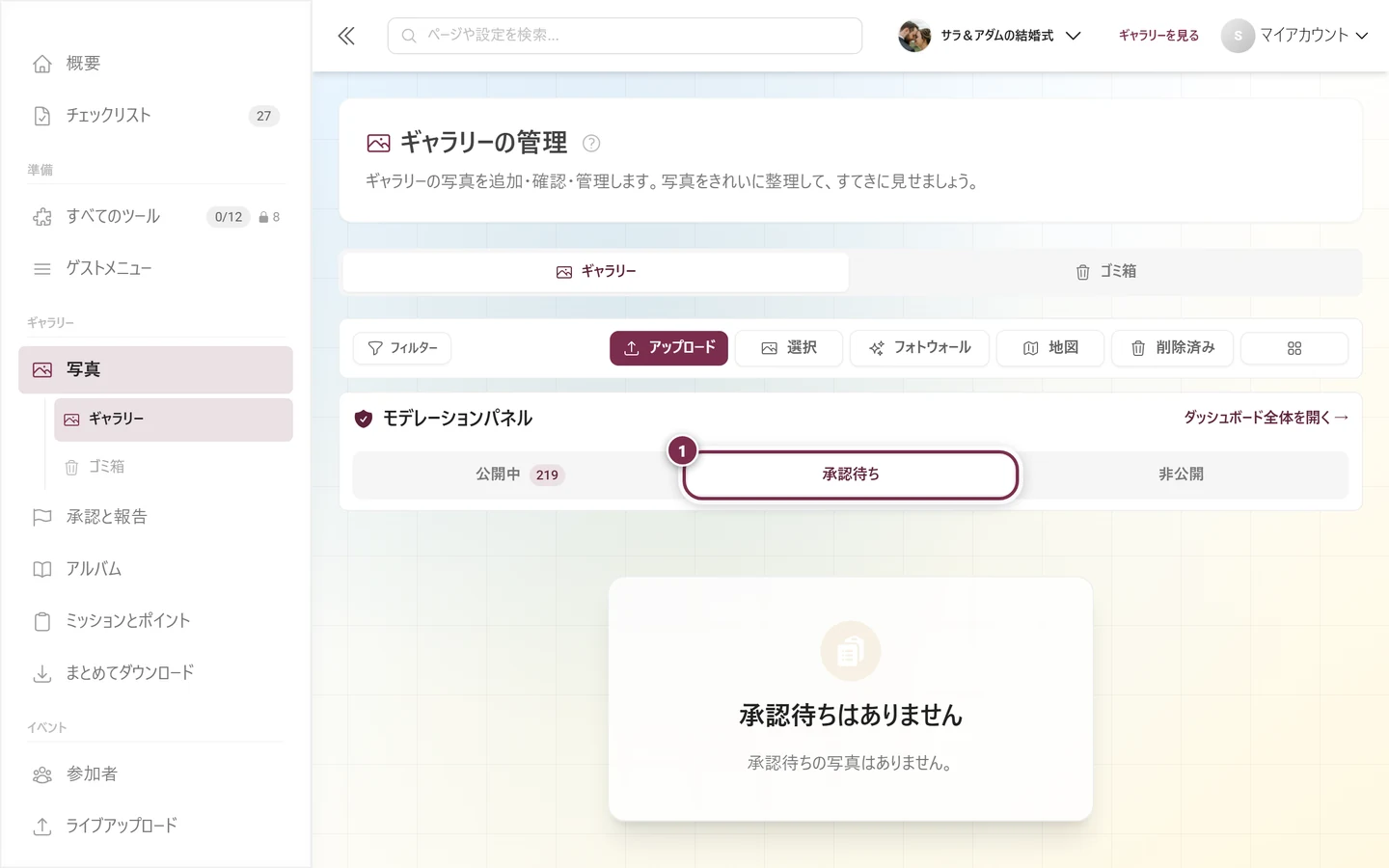
Task: Click the 0/12 badge on すべてのツール
Action: click(x=229, y=217)
